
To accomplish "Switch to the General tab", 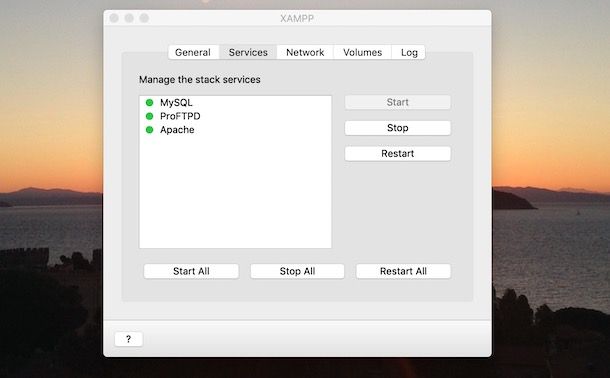I will [x=193, y=52].
